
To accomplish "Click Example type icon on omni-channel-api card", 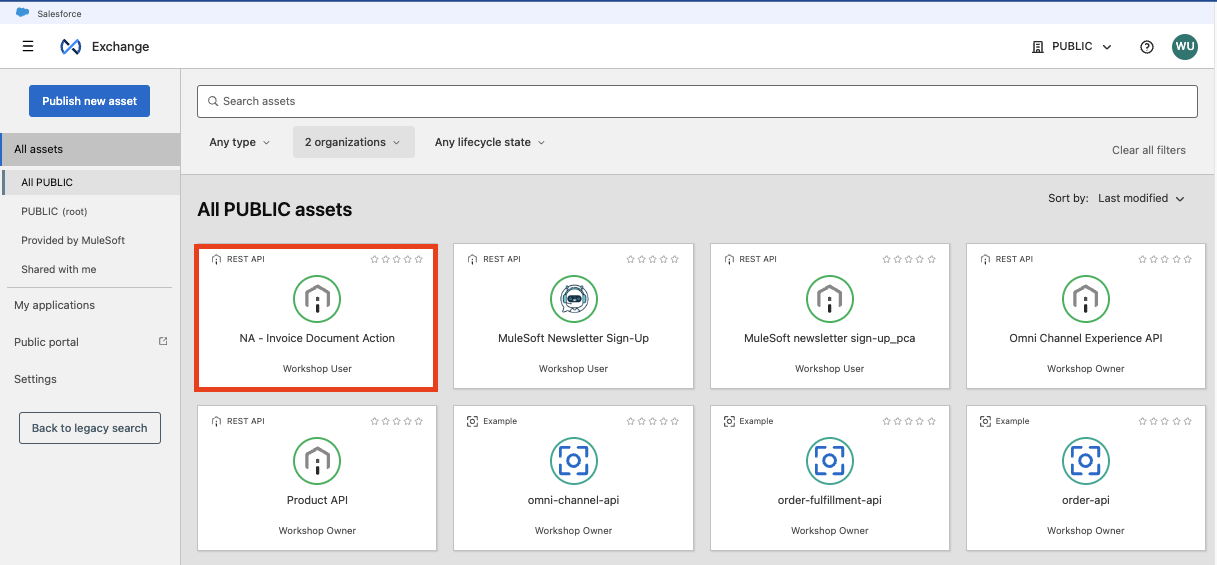I will [x=472, y=421].
